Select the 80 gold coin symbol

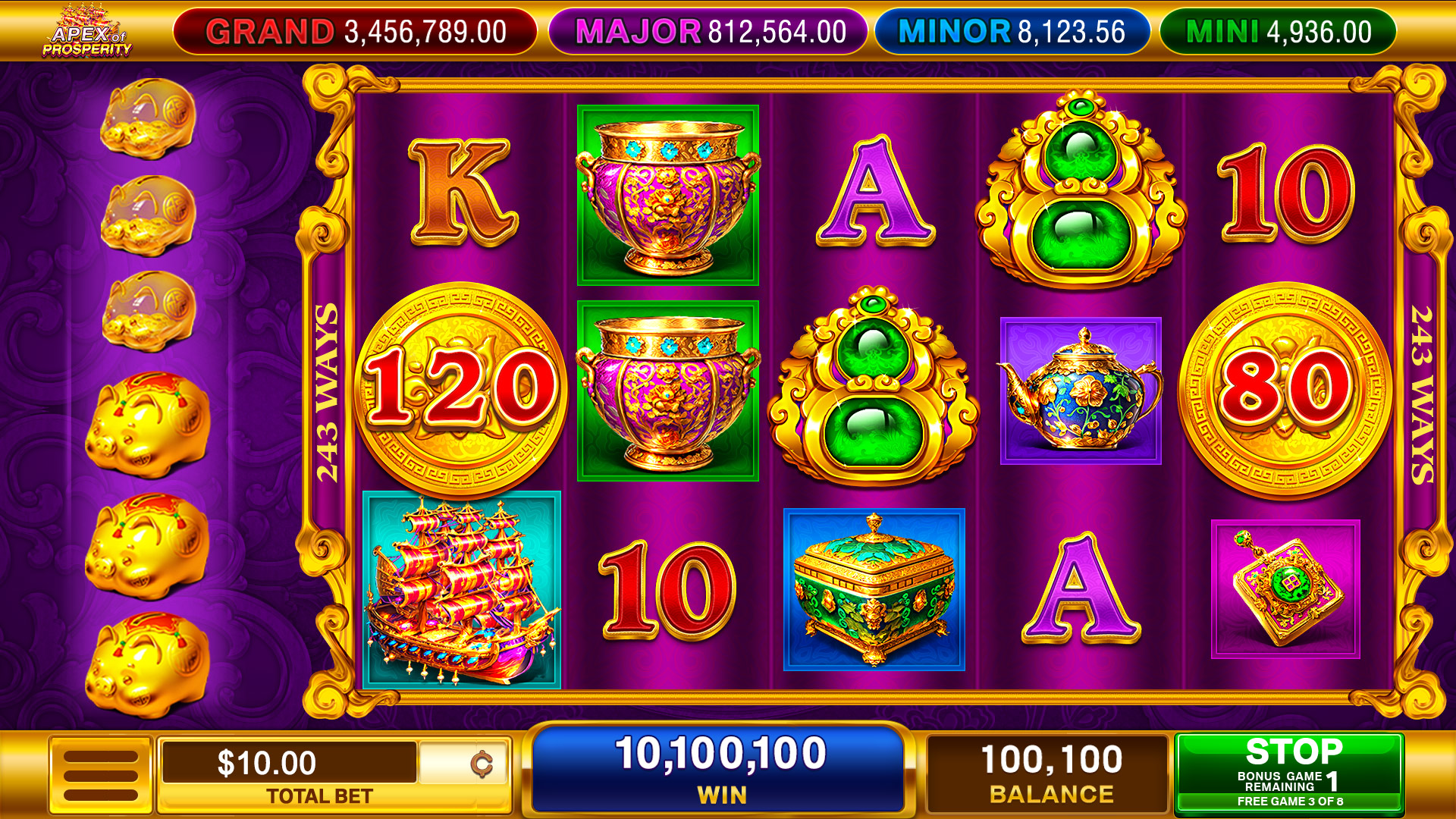tap(1285, 390)
